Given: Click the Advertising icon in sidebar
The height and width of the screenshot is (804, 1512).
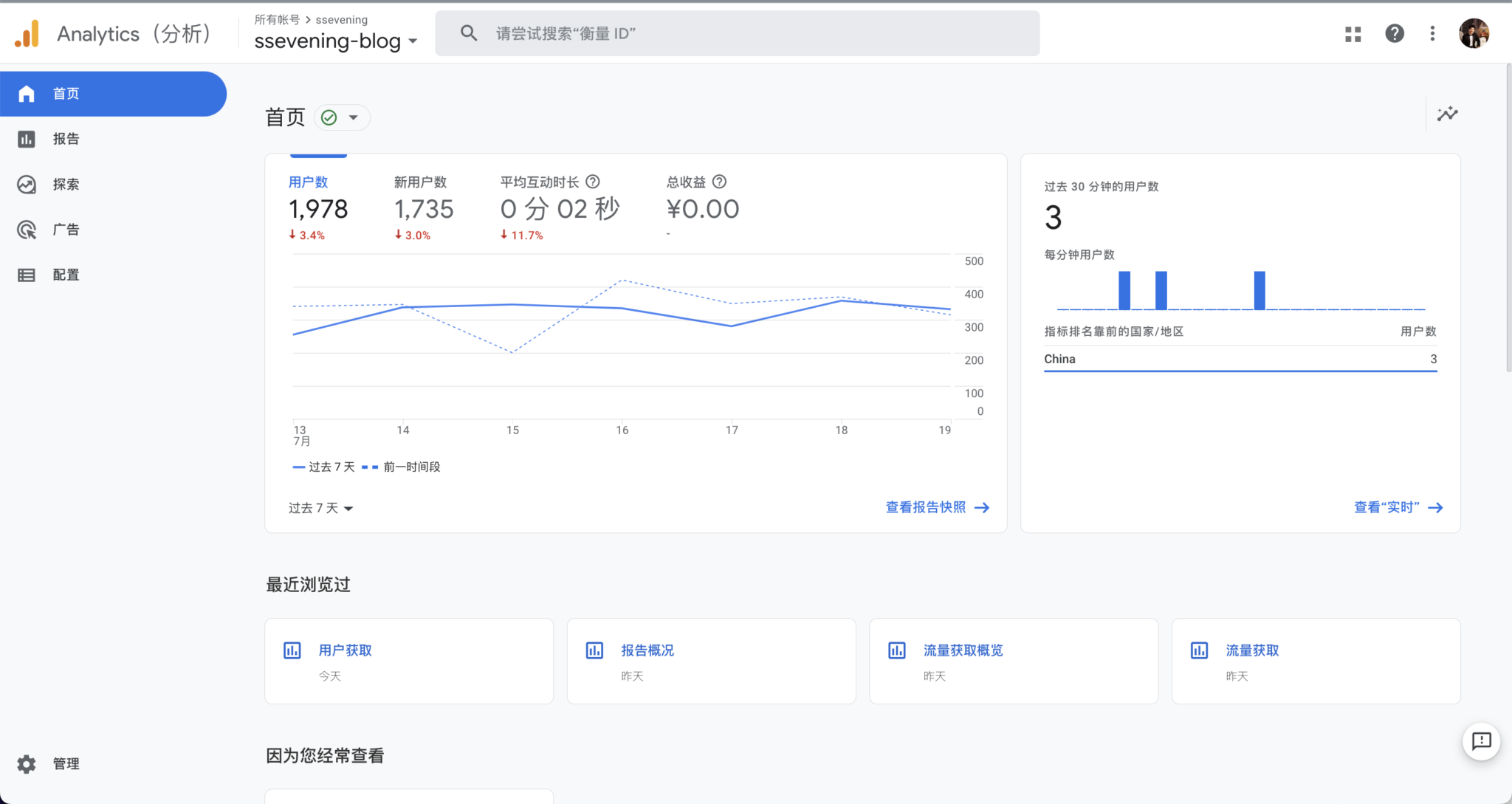Looking at the screenshot, I should click(27, 230).
